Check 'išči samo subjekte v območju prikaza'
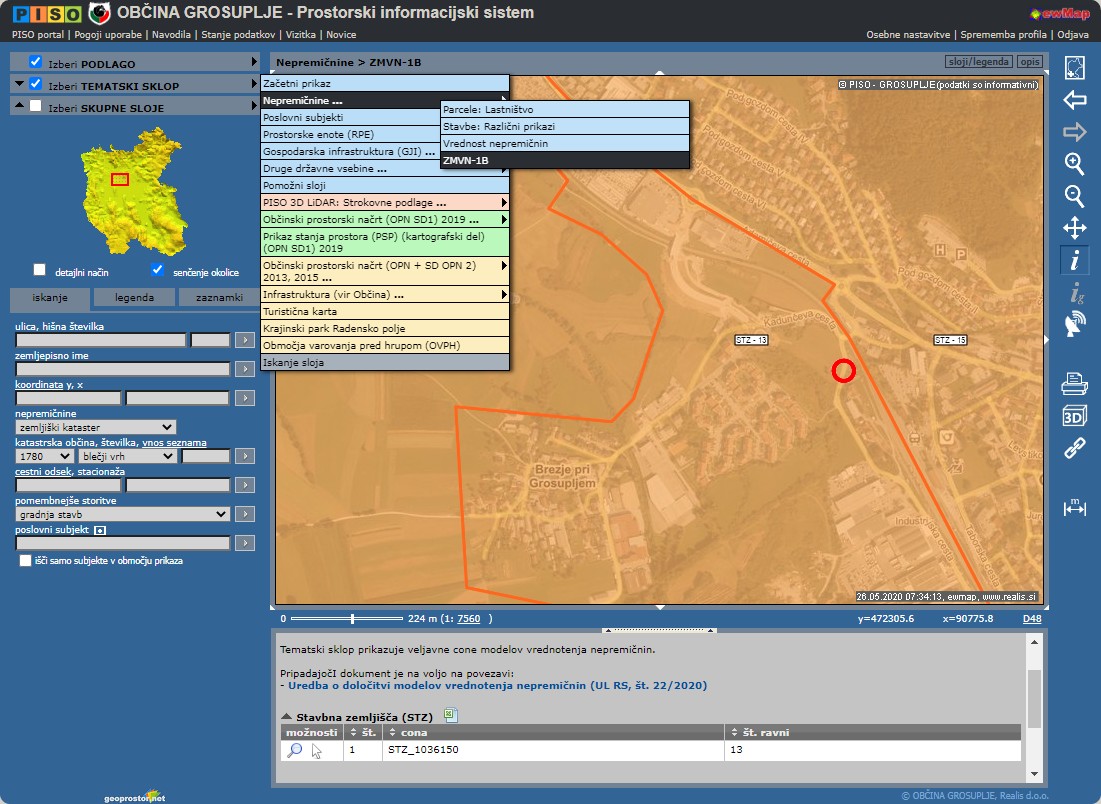 pyautogui.click(x=26, y=561)
